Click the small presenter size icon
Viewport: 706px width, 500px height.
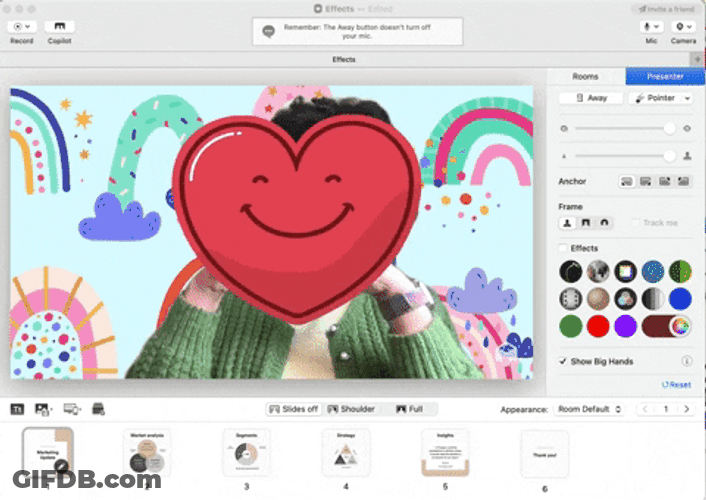pos(564,156)
